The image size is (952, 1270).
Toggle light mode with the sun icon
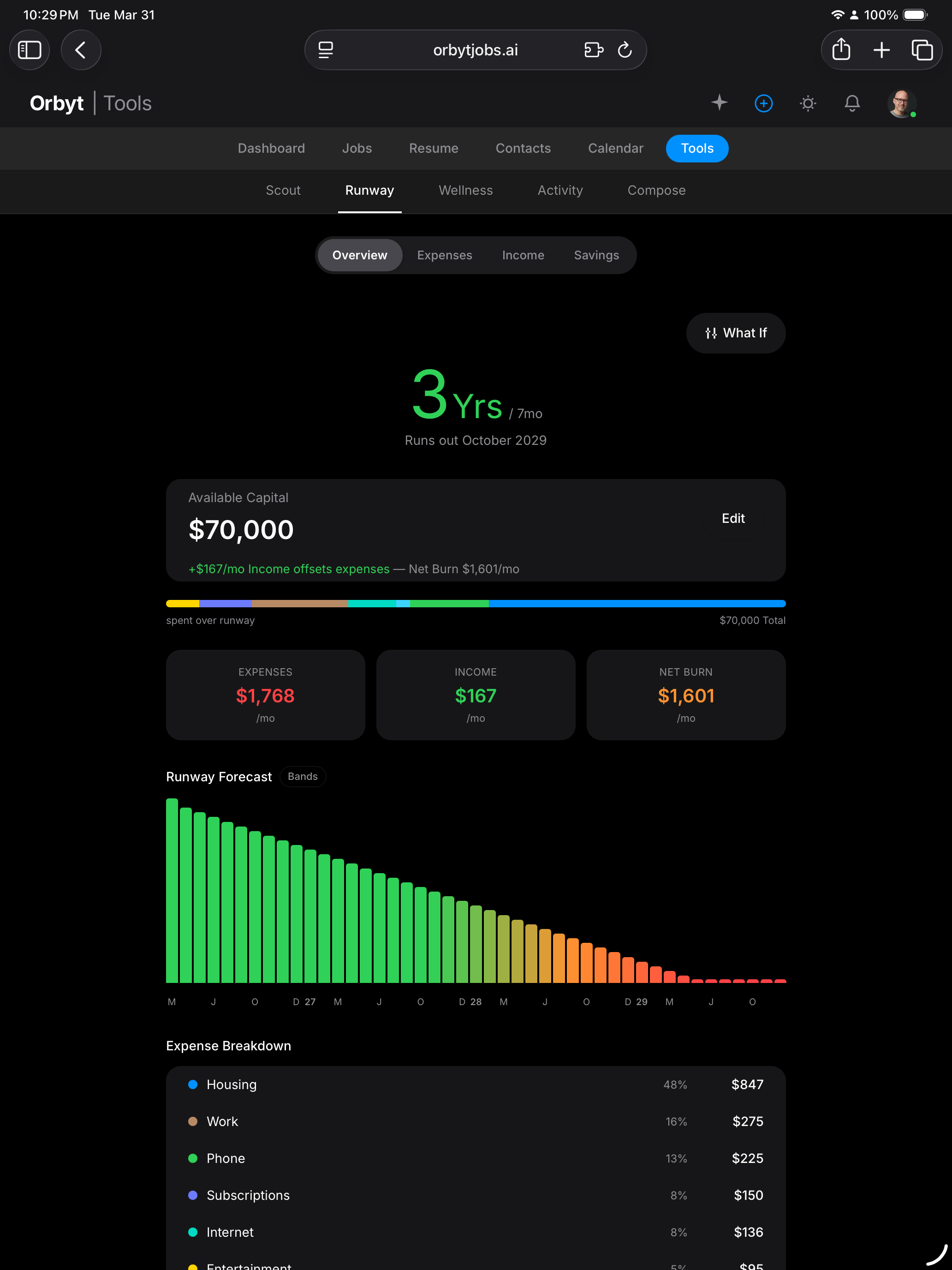(x=807, y=104)
